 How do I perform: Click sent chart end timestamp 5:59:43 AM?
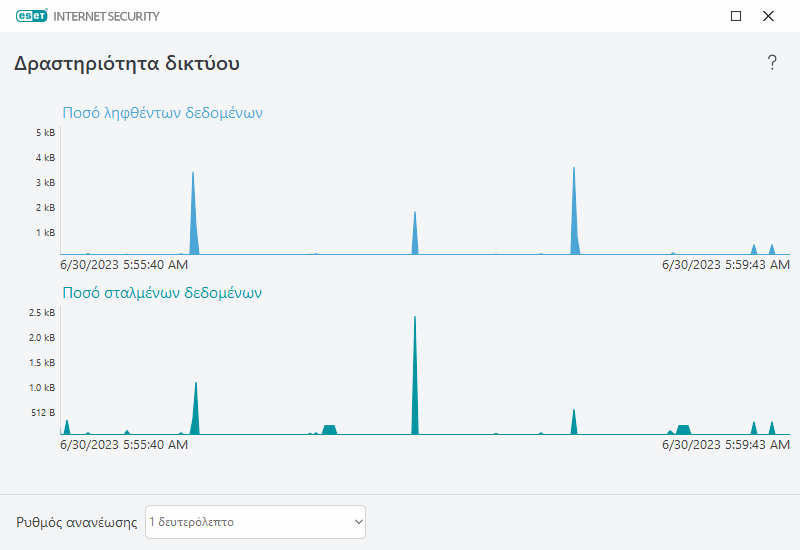[x=727, y=445]
